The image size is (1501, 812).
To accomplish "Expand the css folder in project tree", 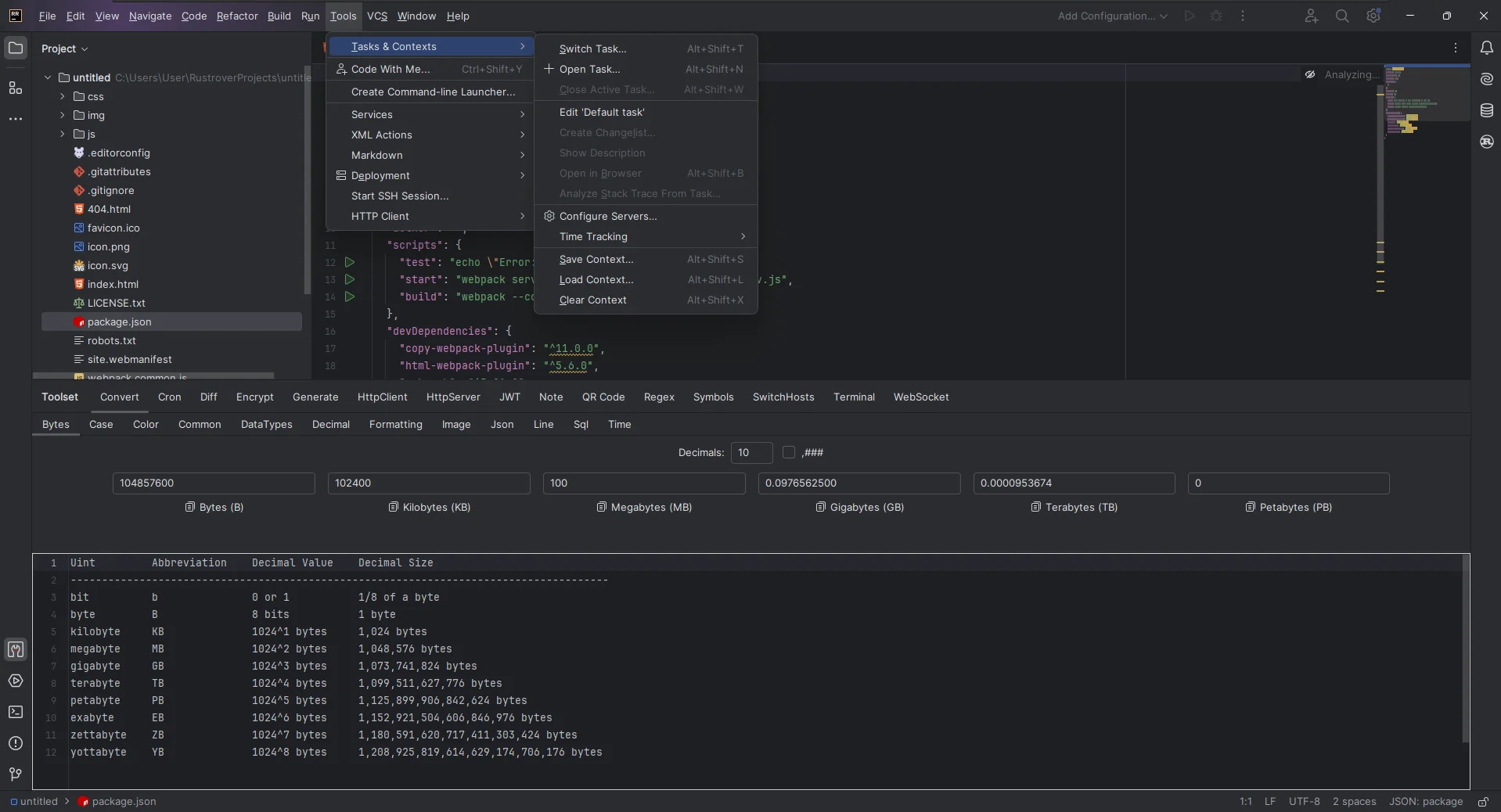I will (63, 96).
